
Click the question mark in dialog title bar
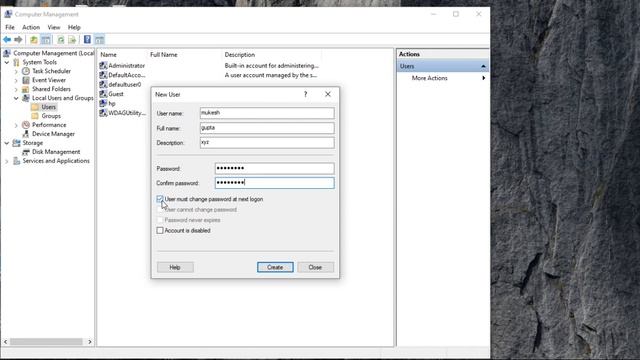(x=305, y=94)
